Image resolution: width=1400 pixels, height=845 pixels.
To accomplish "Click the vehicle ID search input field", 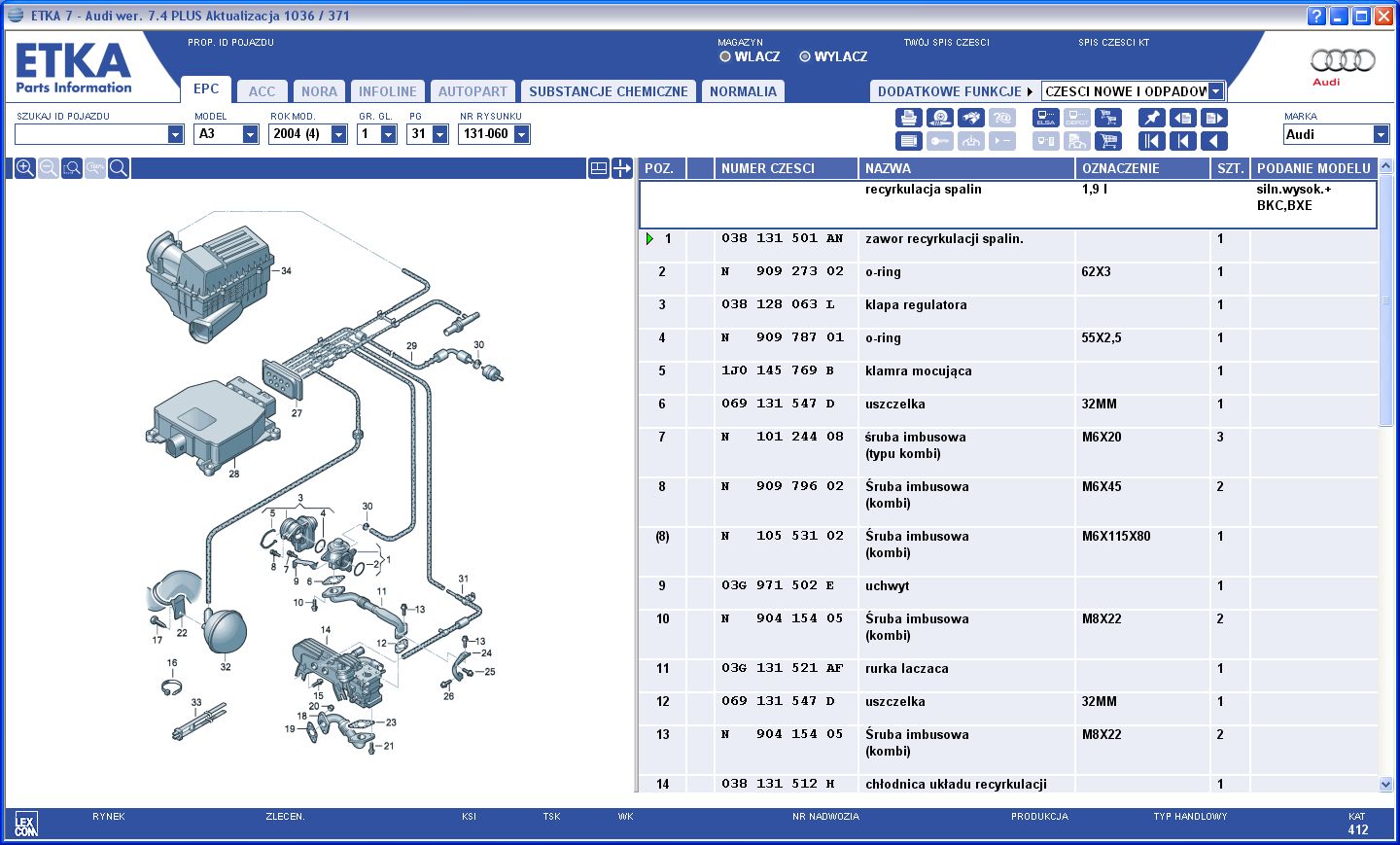I will point(90,134).
